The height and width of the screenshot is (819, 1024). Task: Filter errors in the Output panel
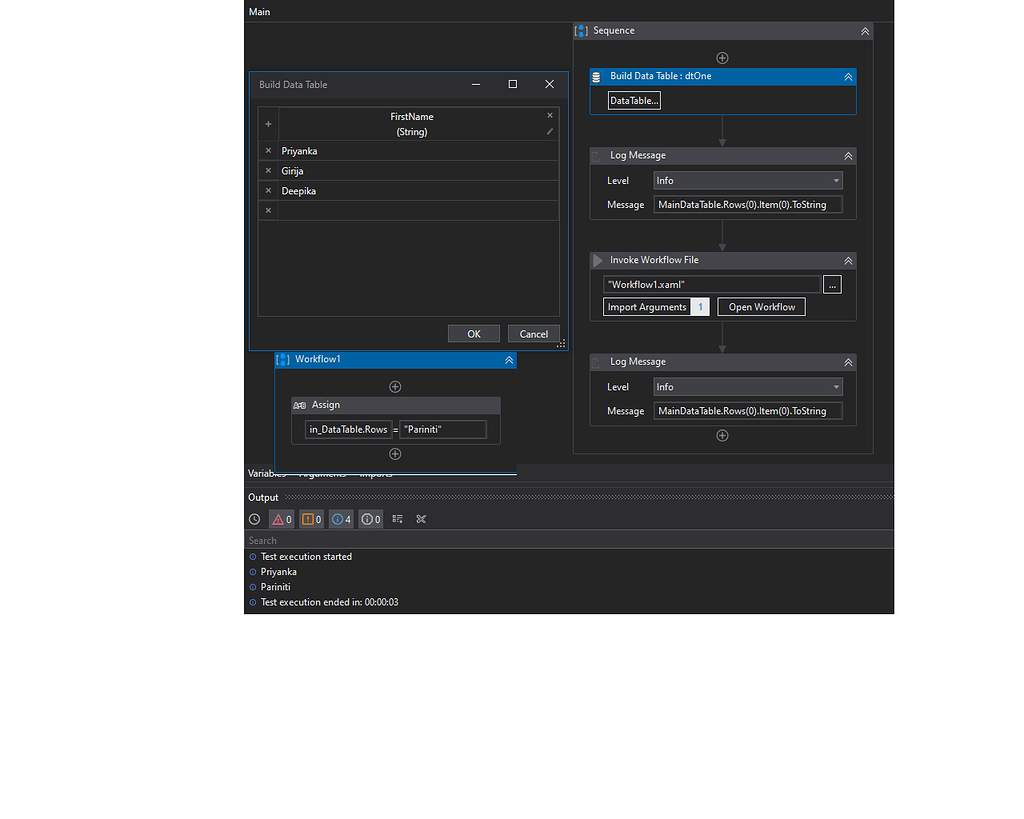[x=281, y=519]
